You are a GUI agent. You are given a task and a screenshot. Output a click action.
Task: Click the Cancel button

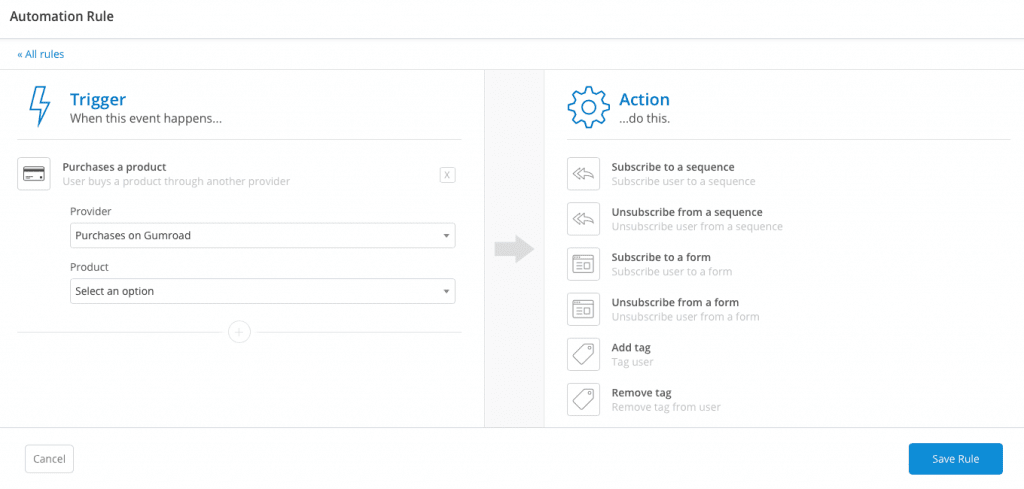coord(49,459)
